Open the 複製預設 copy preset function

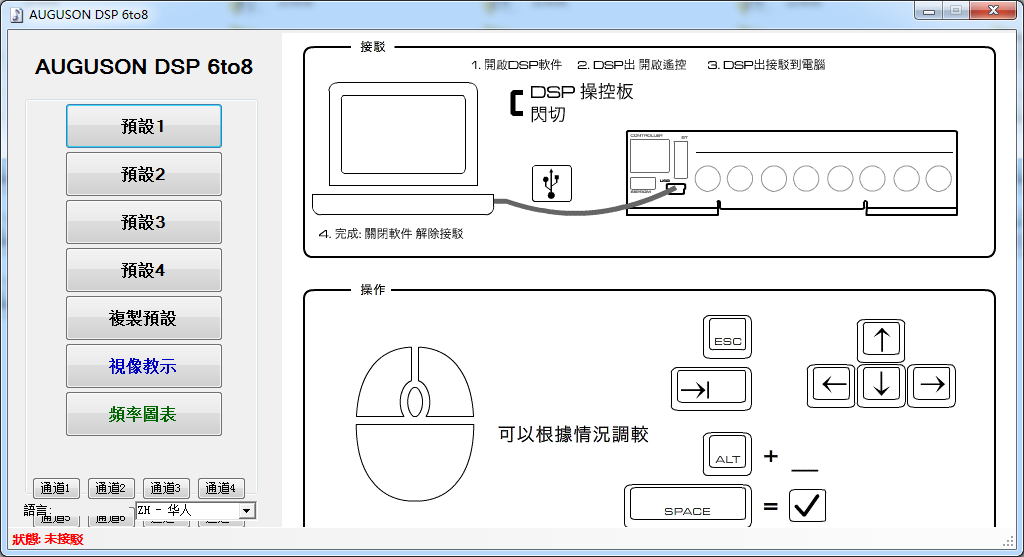click(144, 318)
